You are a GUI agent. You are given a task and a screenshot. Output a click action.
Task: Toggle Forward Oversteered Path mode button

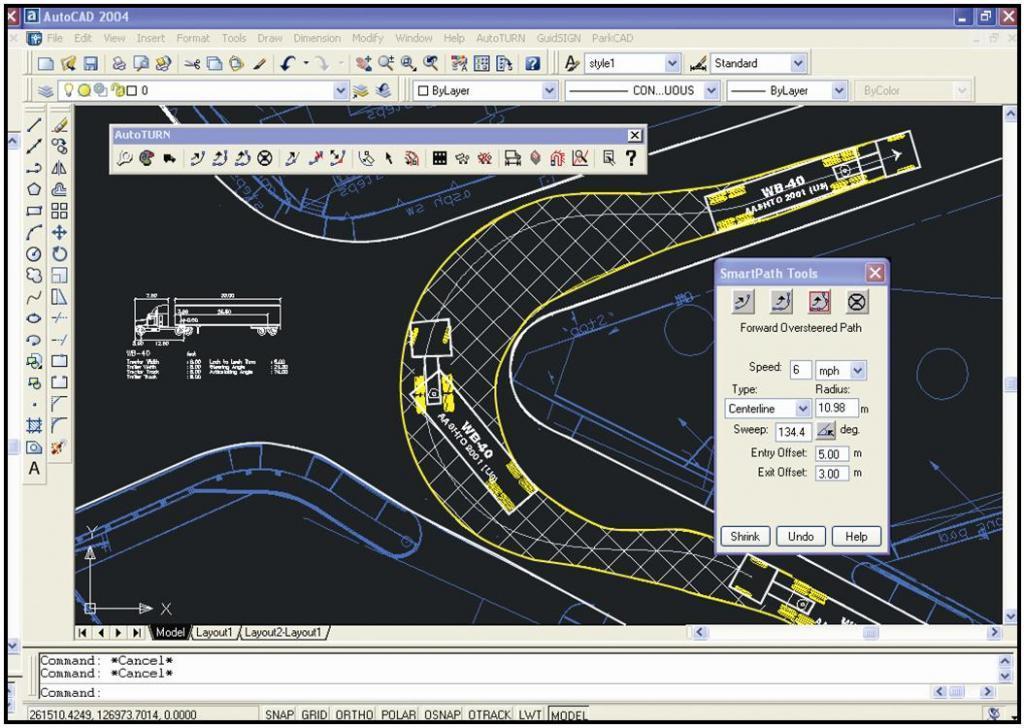[820, 301]
